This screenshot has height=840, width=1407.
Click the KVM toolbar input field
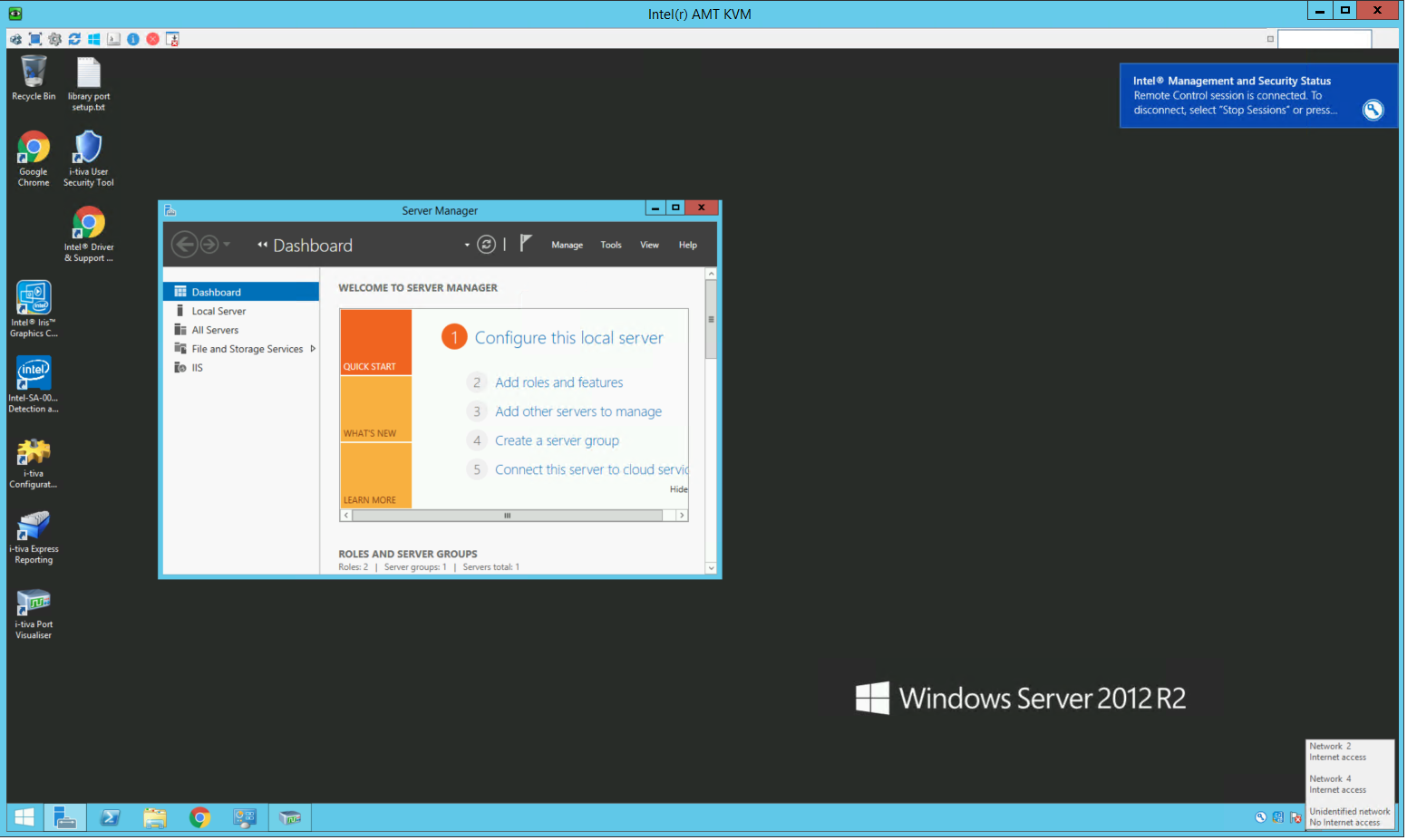[x=1325, y=39]
